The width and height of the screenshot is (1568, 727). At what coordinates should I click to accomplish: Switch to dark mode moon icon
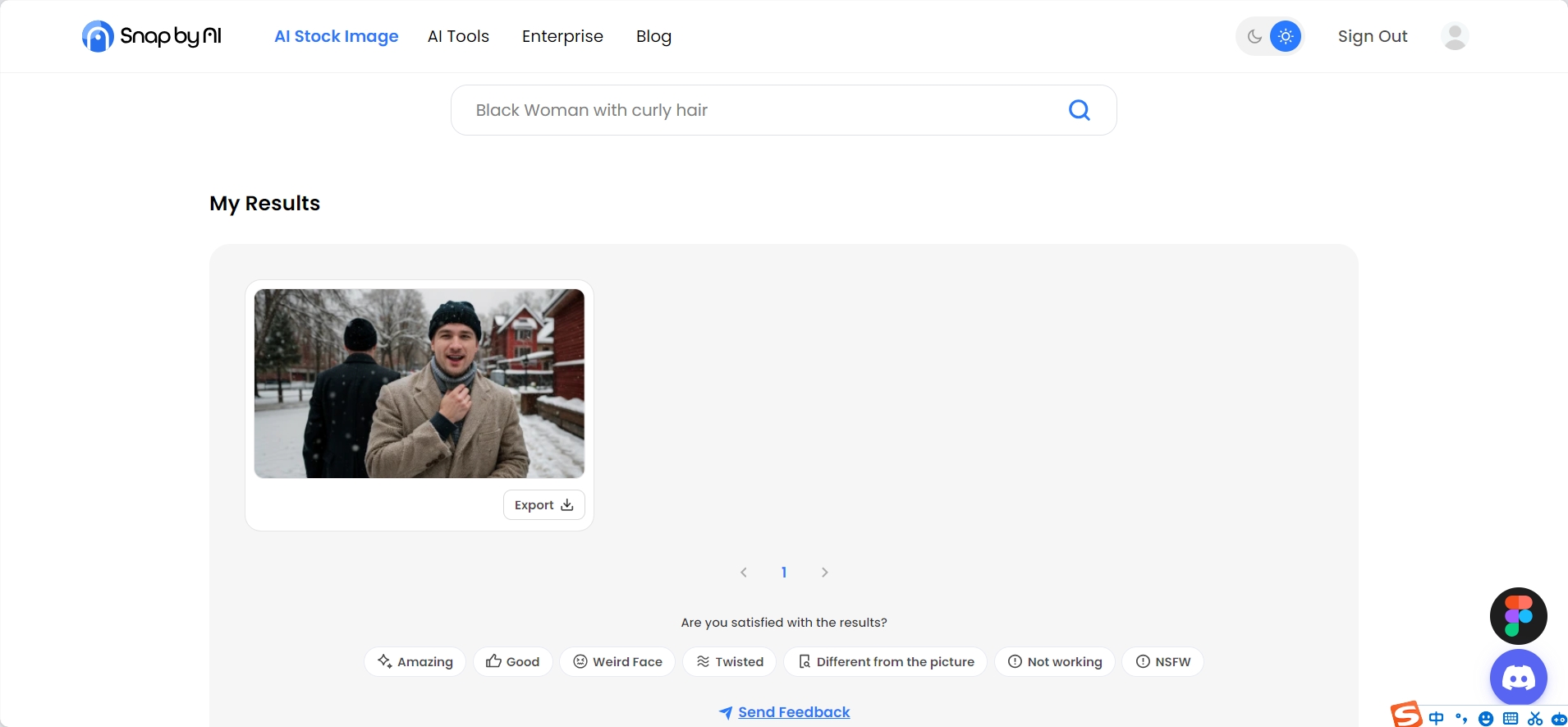pos(1254,36)
